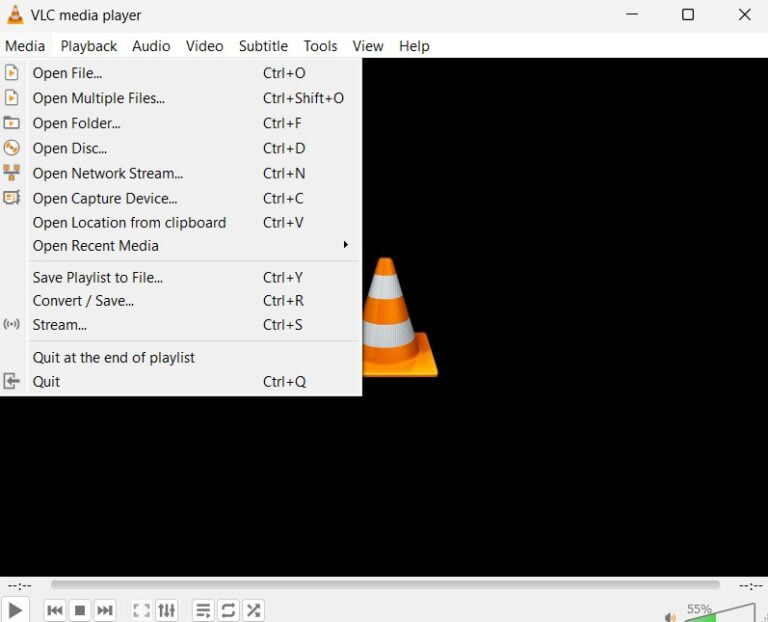
Task: Choose Convert / Save option
Action: coord(83,301)
